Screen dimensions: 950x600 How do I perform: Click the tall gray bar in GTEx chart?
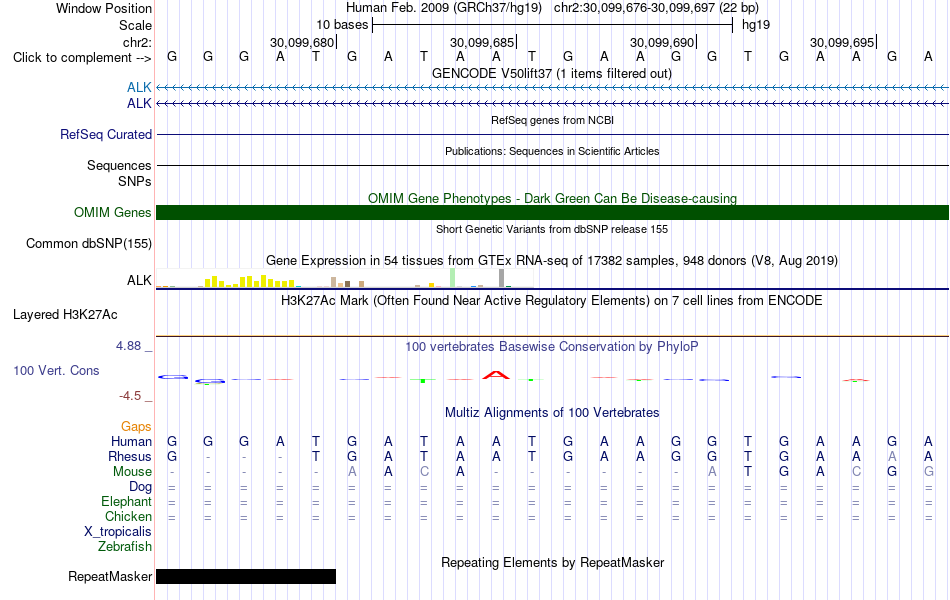pos(502,278)
